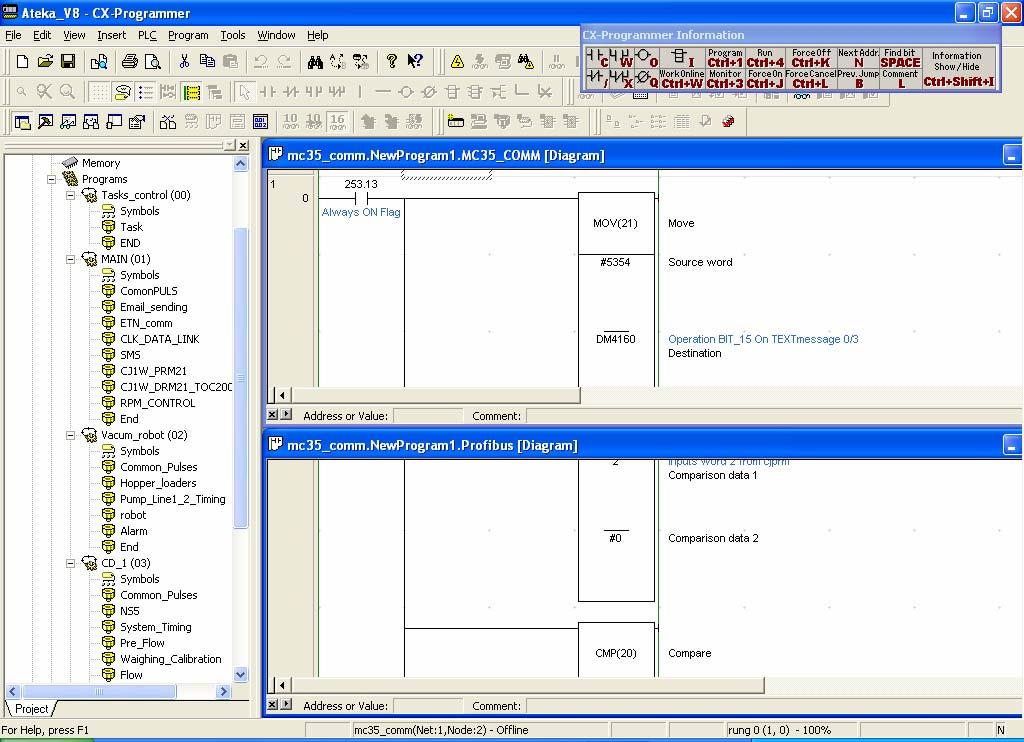This screenshot has height=742, width=1024.
Task: Open the output window icon with hammer
Action: [45, 121]
